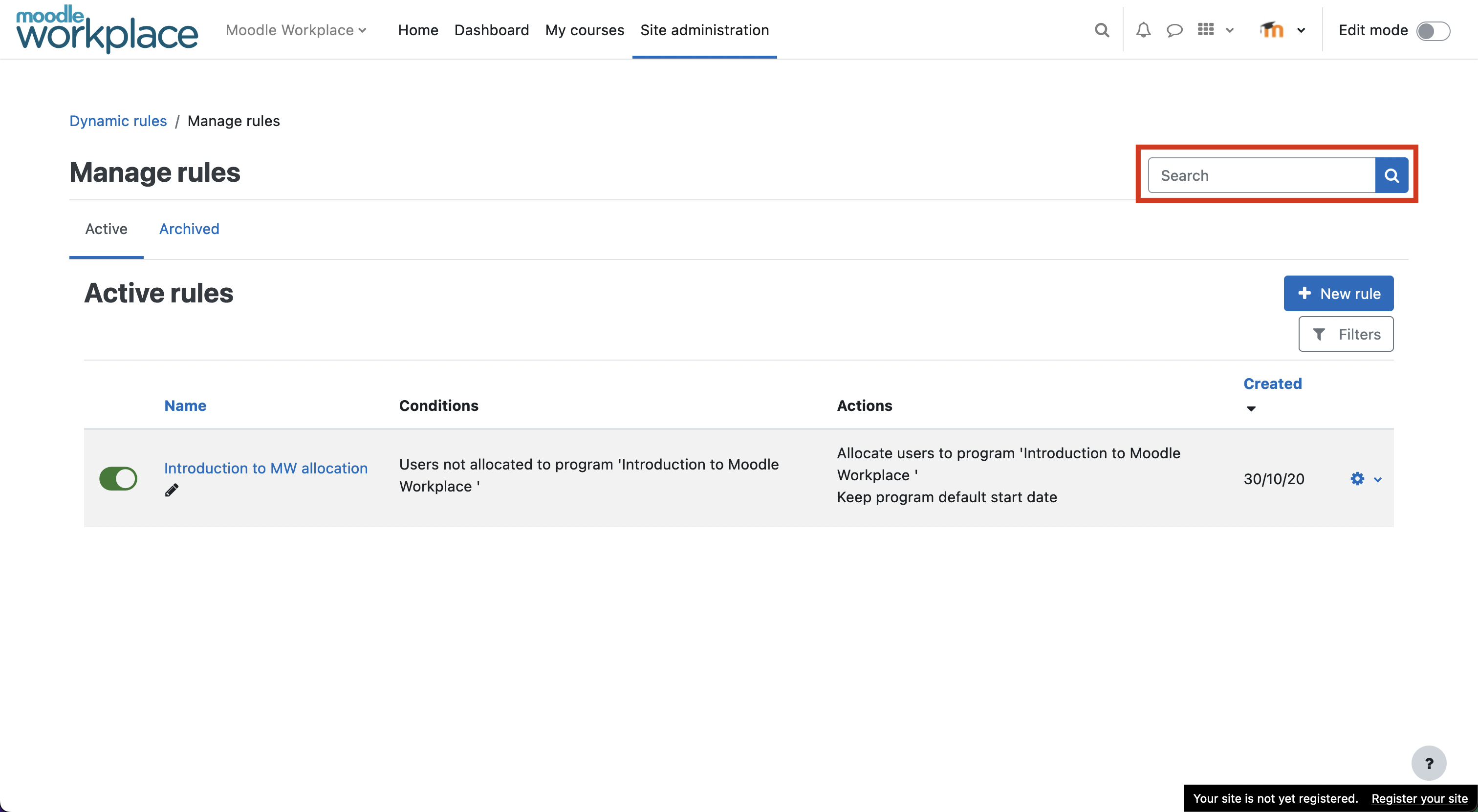The height and width of the screenshot is (812, 1478).
Task: Open Dashboard in the navbar
Action: click(492, 30)
